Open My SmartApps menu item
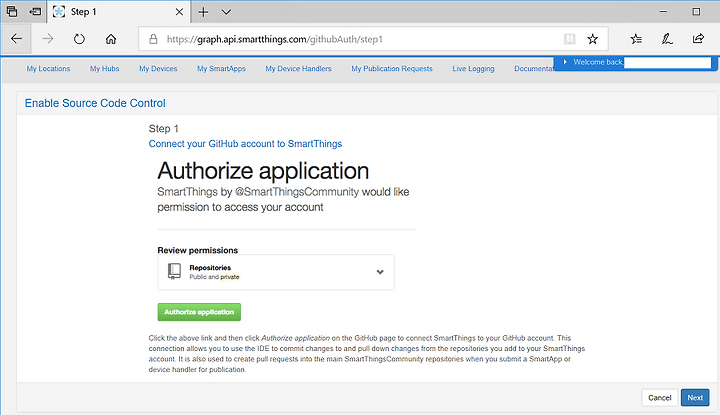 (221, 68)
